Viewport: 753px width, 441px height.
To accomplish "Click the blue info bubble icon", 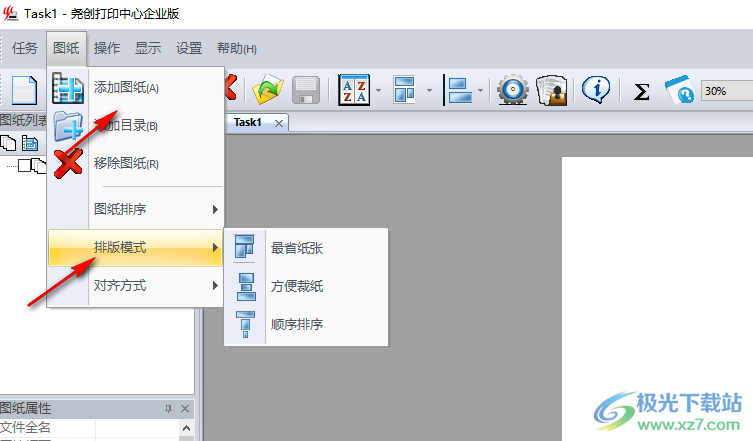I will click(596, 89).
